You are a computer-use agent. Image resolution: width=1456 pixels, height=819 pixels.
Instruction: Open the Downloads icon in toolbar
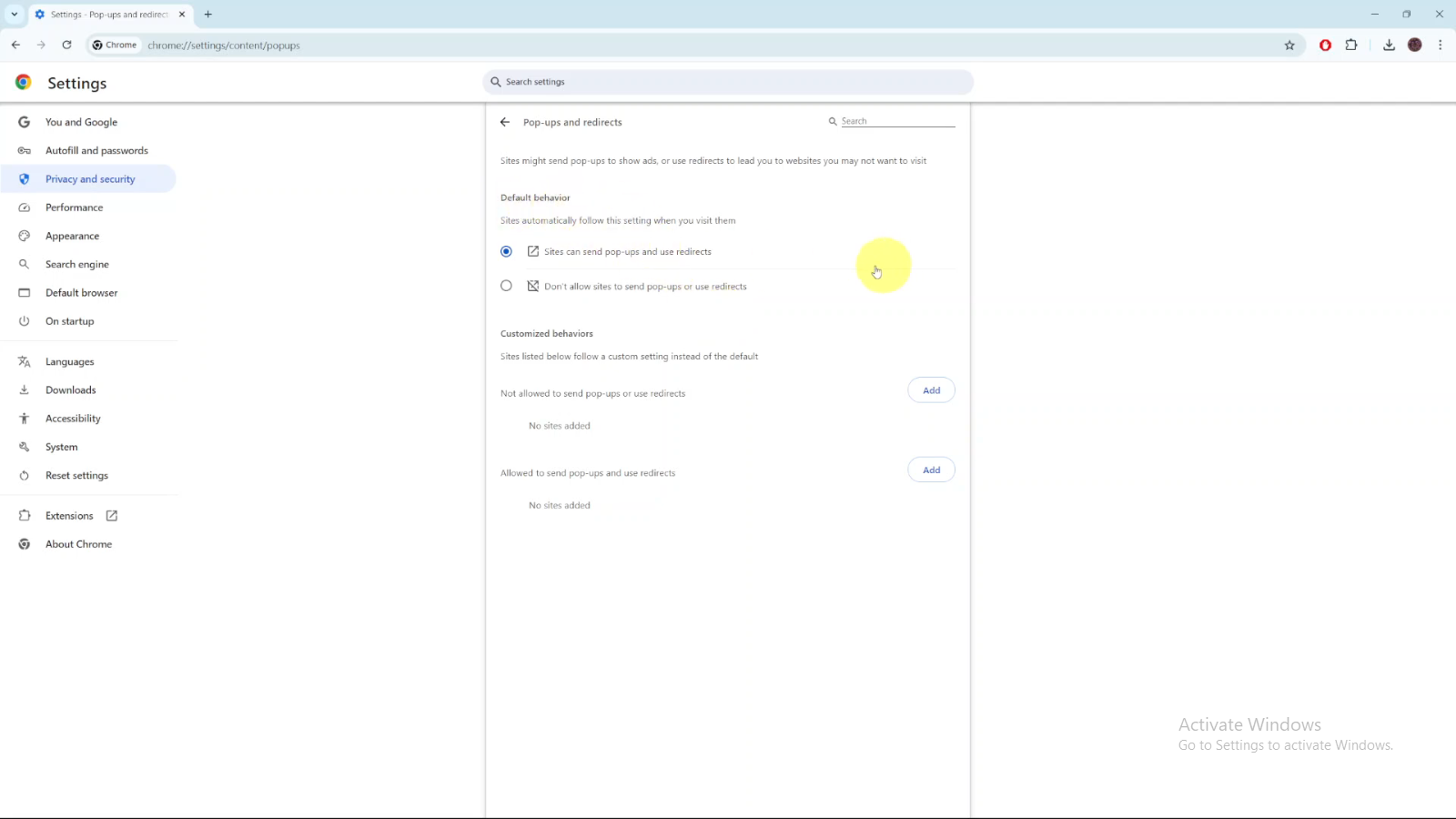pos(1389,45)
